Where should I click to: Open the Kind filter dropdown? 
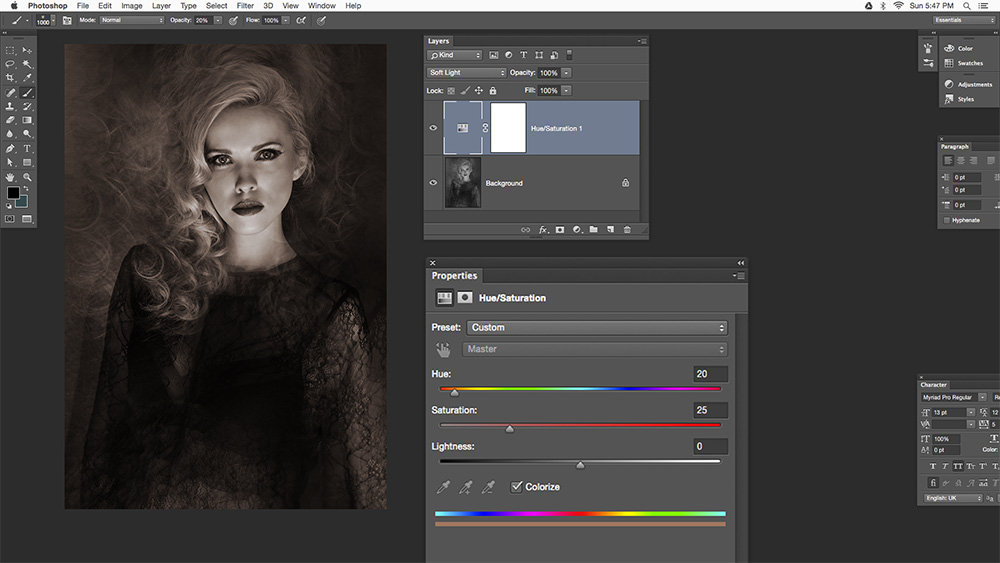[455, 55]
